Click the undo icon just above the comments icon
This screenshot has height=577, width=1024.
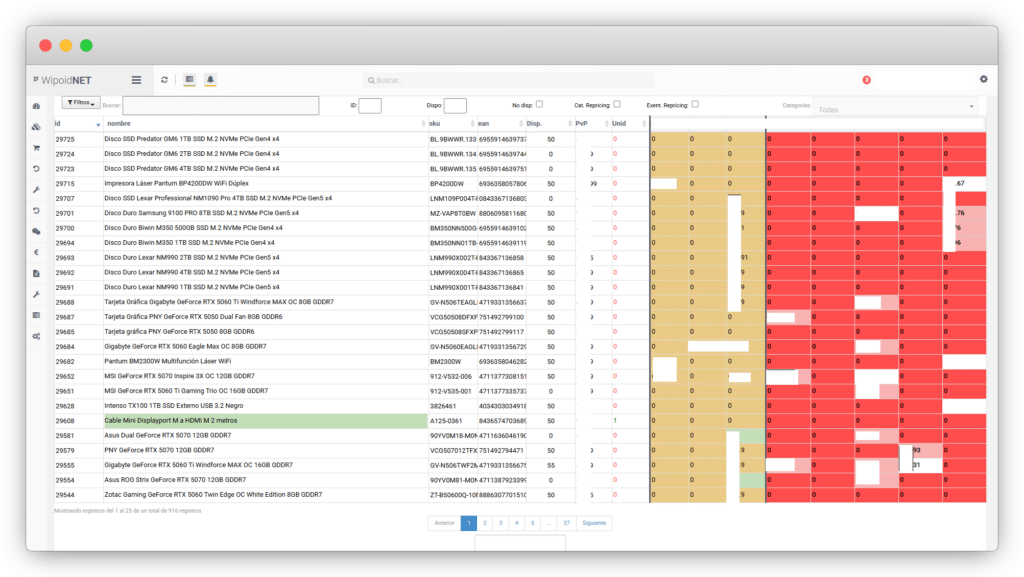pos(37,210)
